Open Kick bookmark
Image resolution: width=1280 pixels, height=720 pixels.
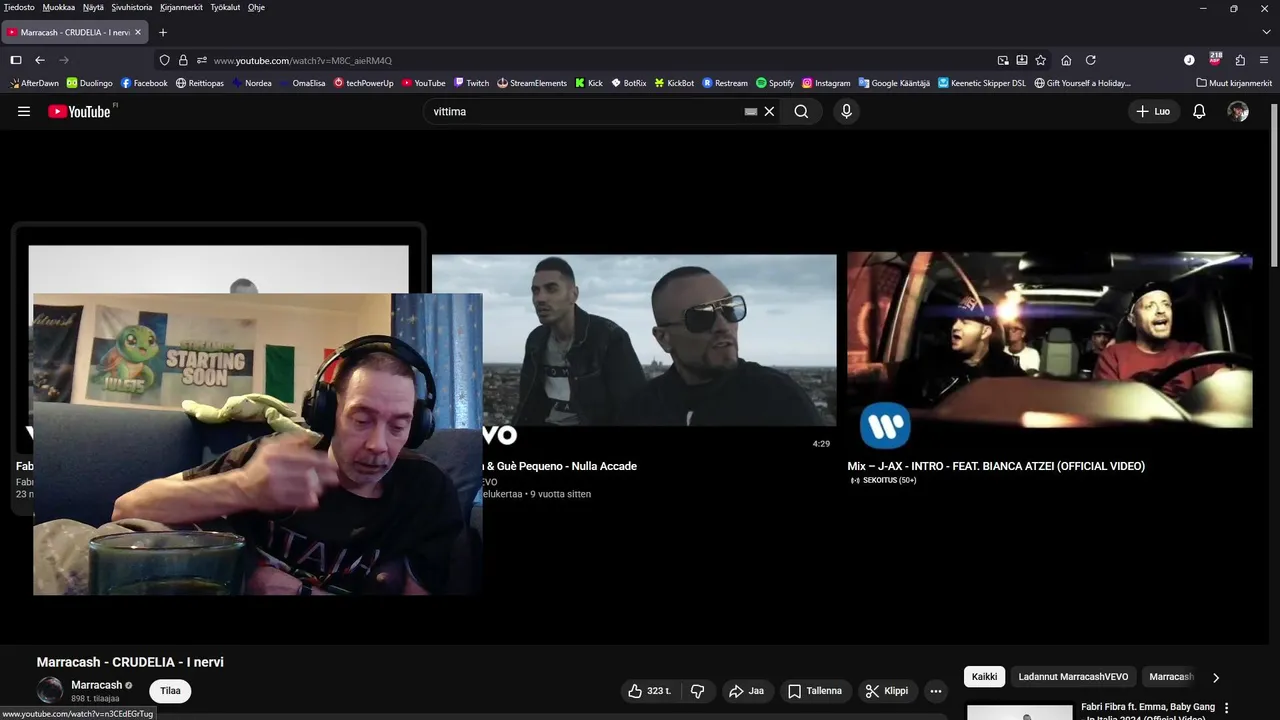[589, 83]
